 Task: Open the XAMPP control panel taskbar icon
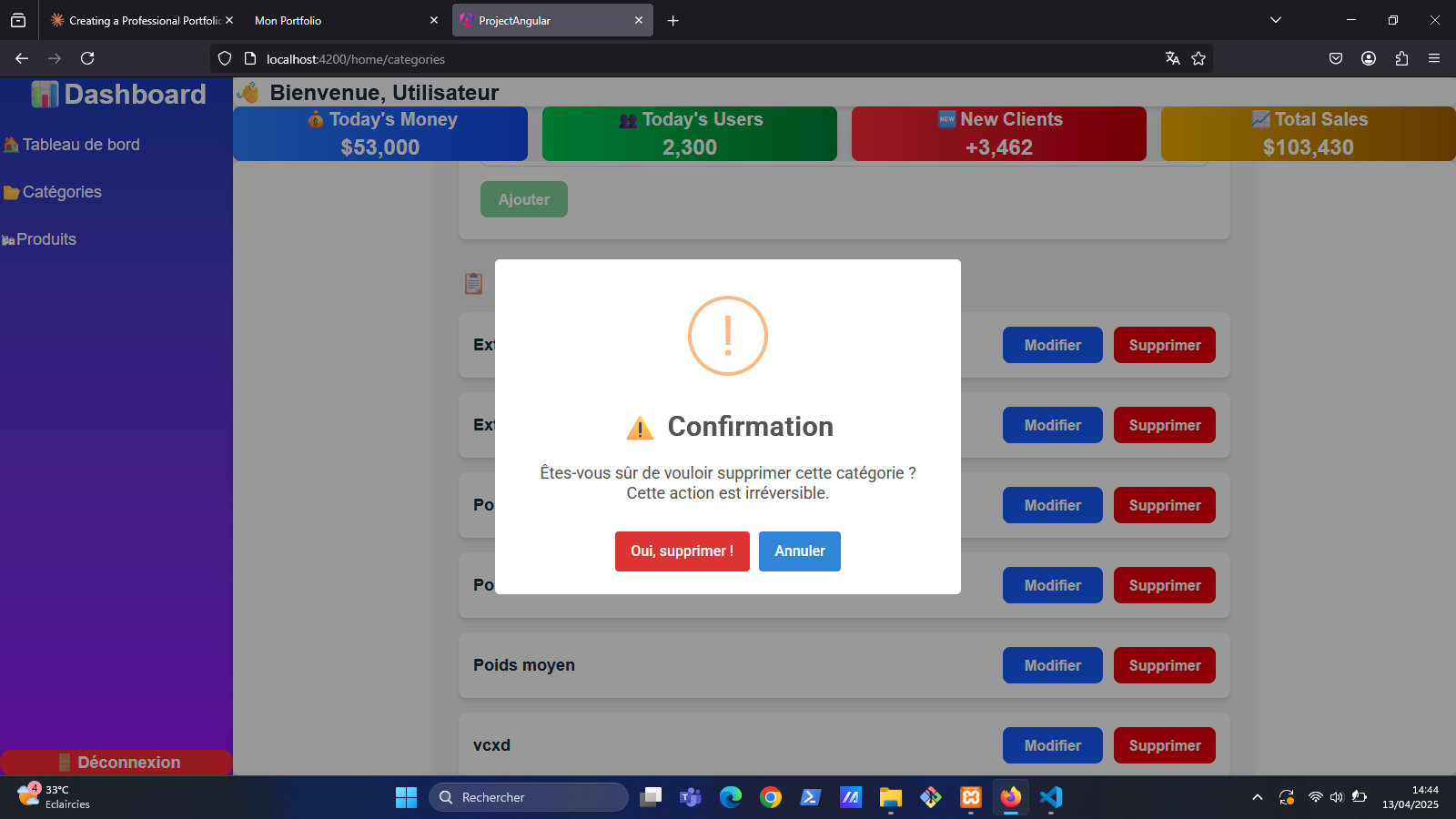click(971, 797)
